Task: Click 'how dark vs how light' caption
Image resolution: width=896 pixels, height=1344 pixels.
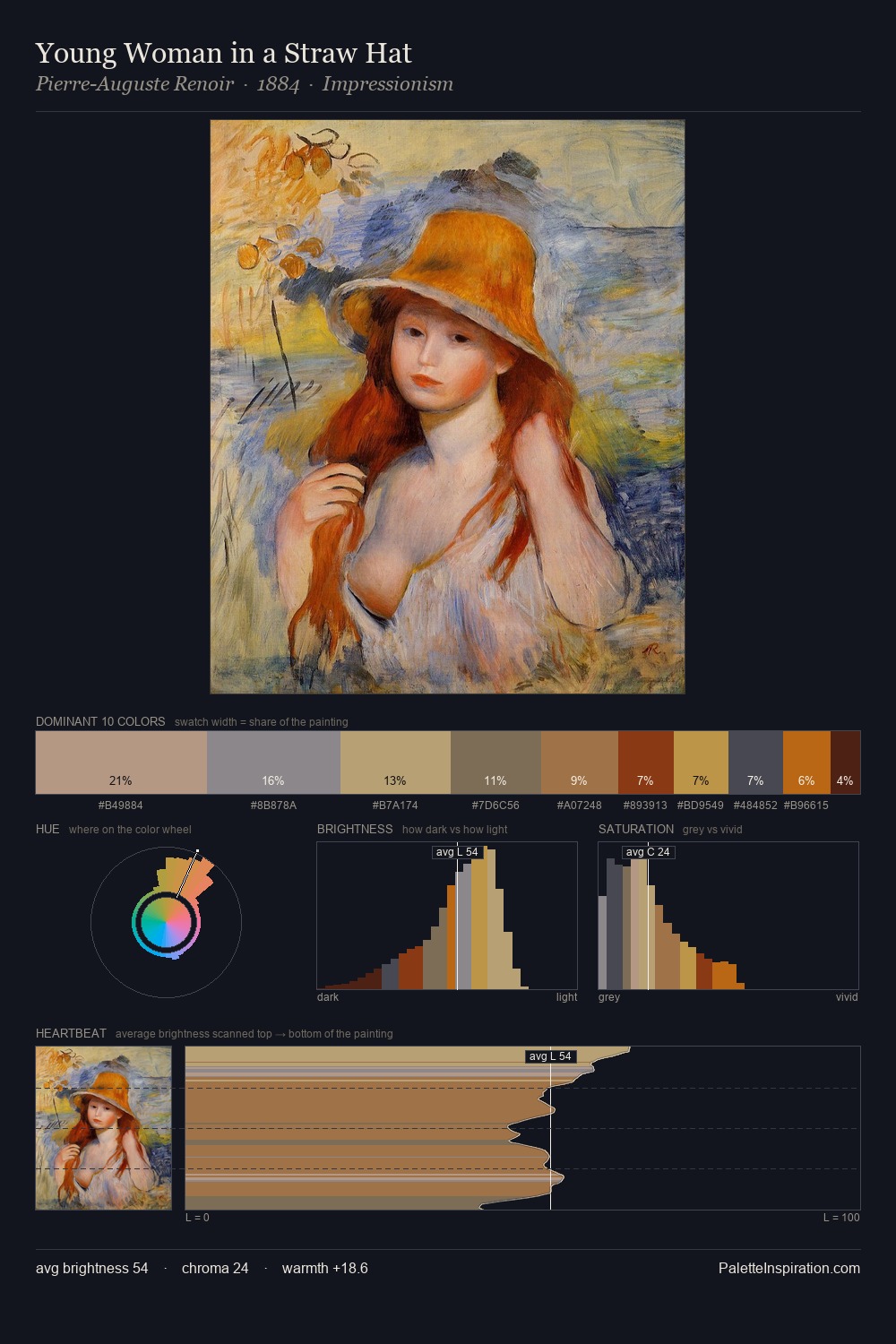Action: [x=455, y=830]
